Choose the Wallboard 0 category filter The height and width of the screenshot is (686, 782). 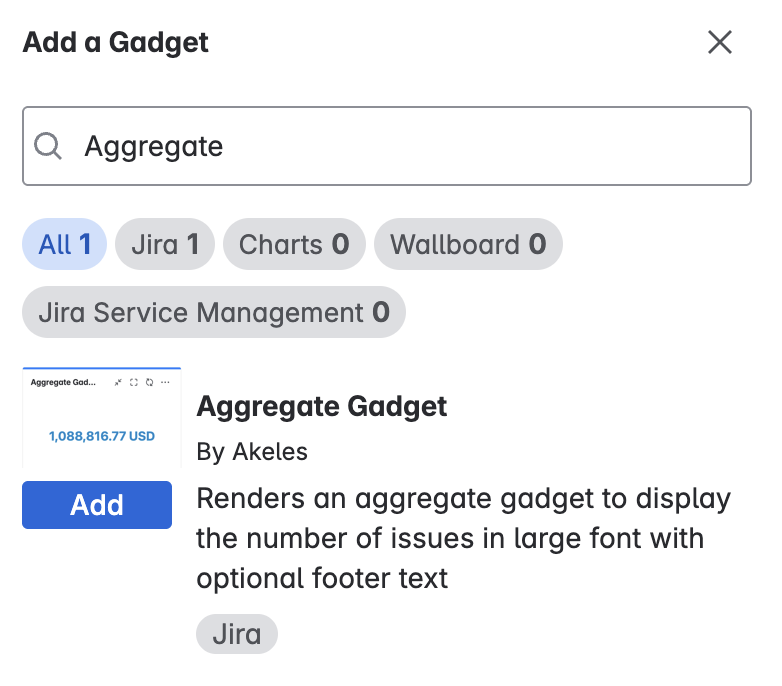tap(468, 244)
